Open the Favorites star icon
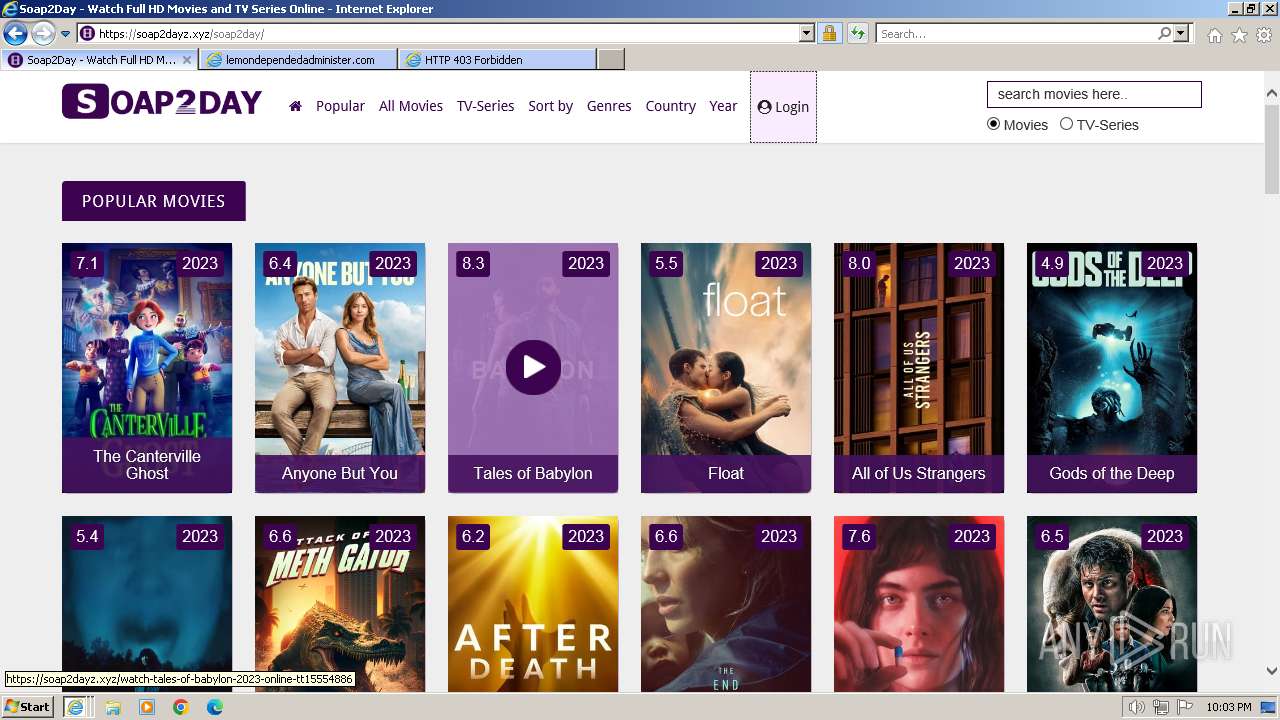The height and width of the screenshot is (720, 1280). coord(1239,35)
